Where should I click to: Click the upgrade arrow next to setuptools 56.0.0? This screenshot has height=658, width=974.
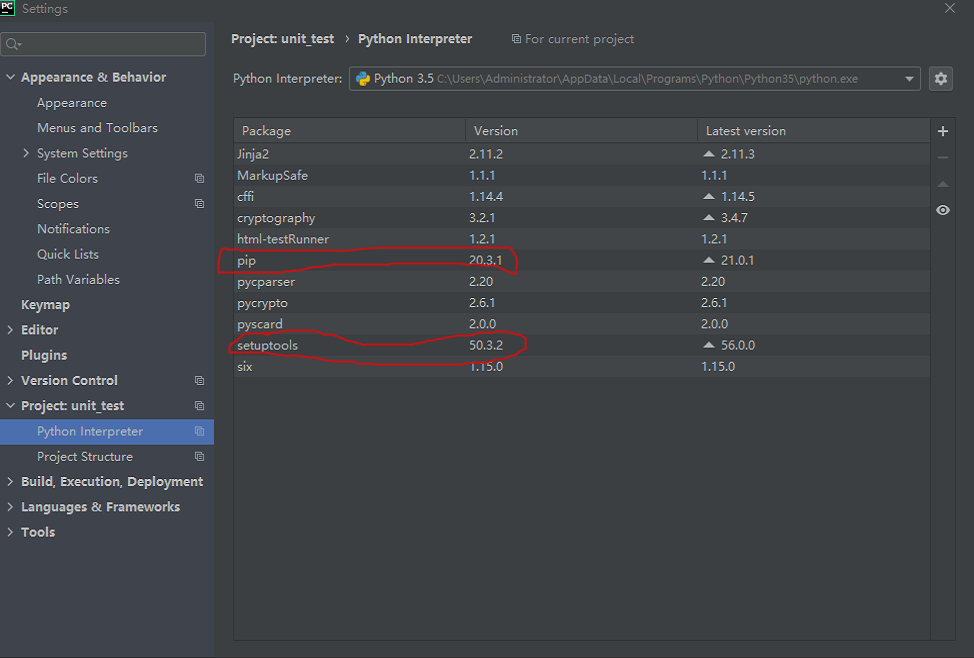pos(709,345)
